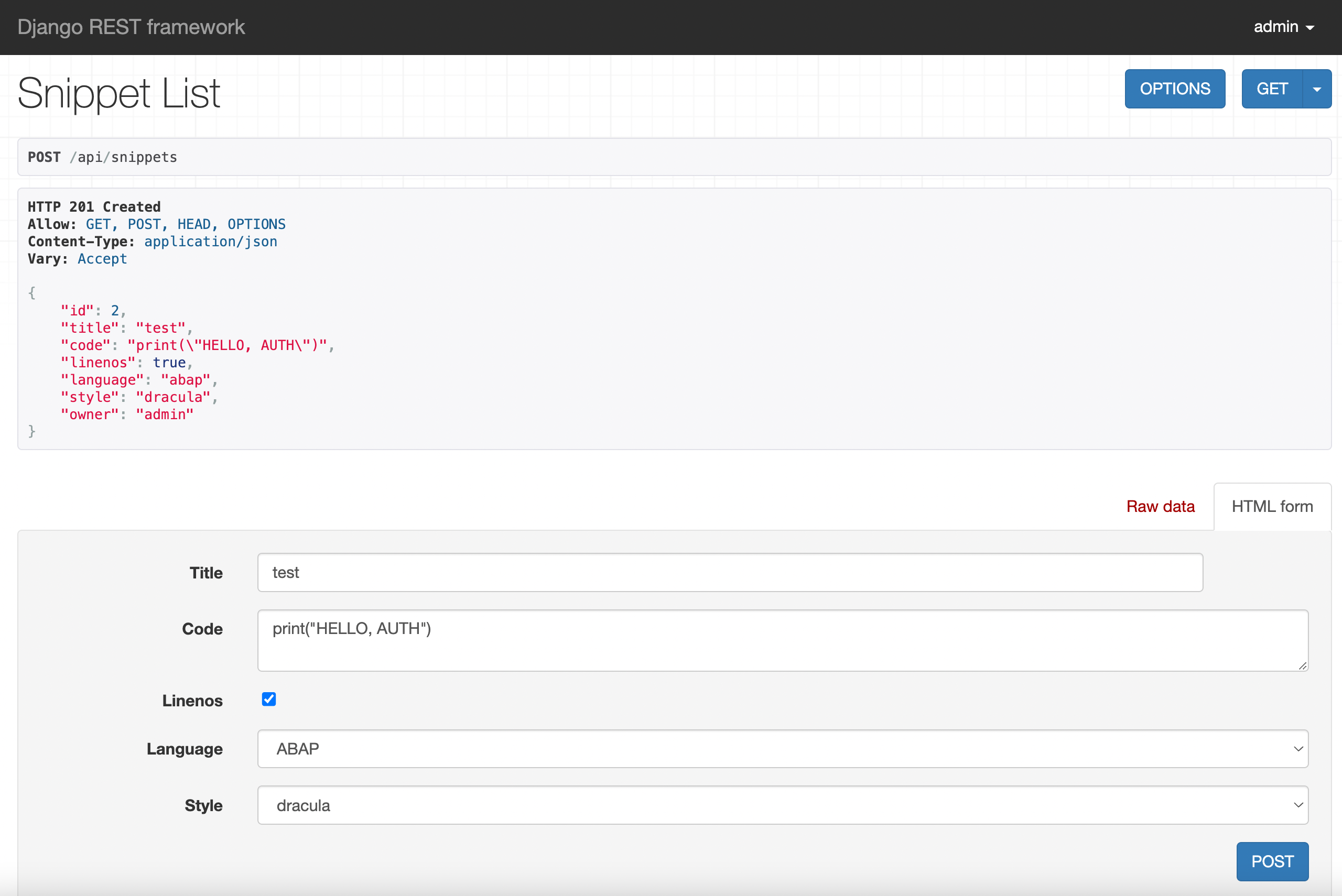Submit the form with POST button
Screen dimensions: 1342x896
pyautogui.click(x=1272, y=861)
